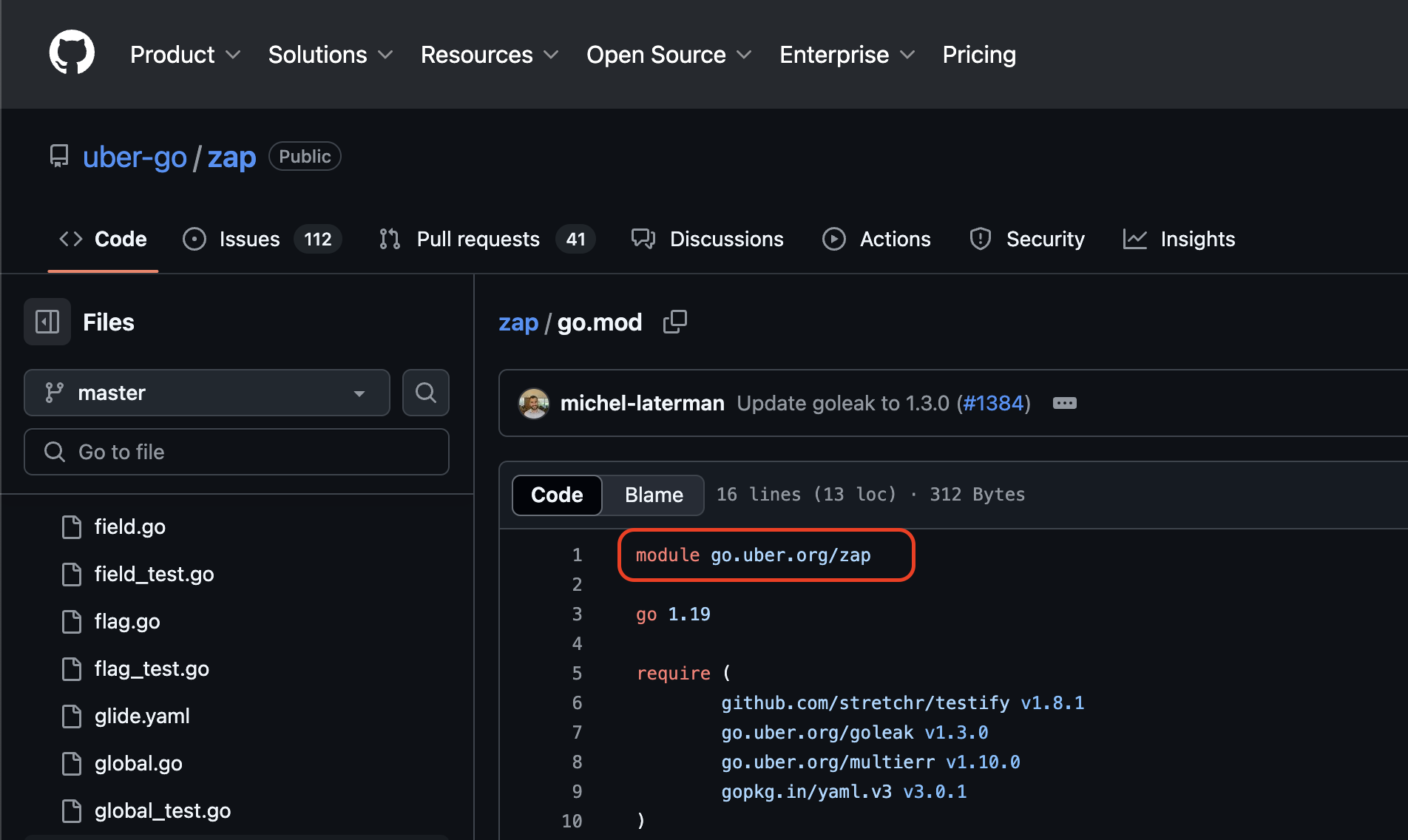This screenshot has width=1408, height=840.
Task: Open the Actions tab
Action: click(876, 239)
